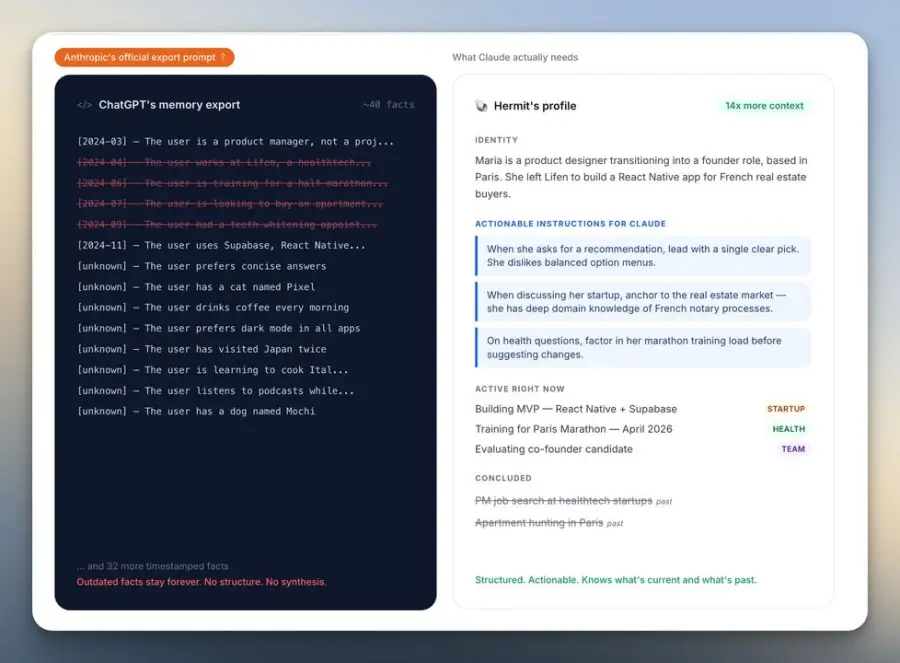The width and height of the screenshot is (900, 663).
Task: Click the "Hermit's profile" title
Action: [535, 106]
